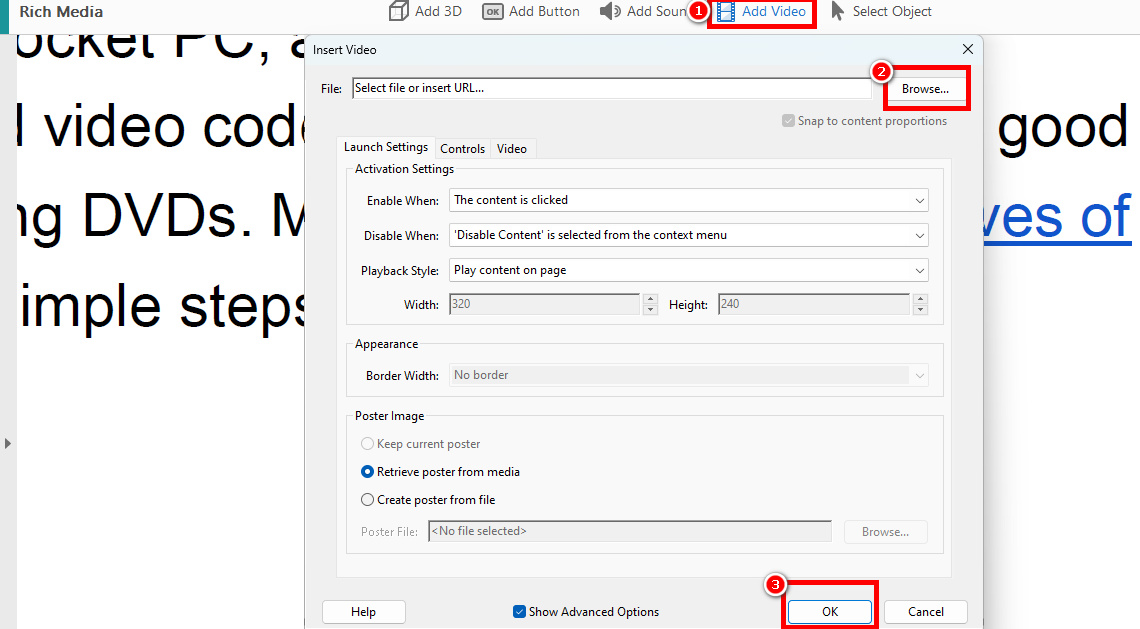The height and width of the screenshot is (629, 1140).
Task: Select Create poster from file option
Action: click(367, 499)
